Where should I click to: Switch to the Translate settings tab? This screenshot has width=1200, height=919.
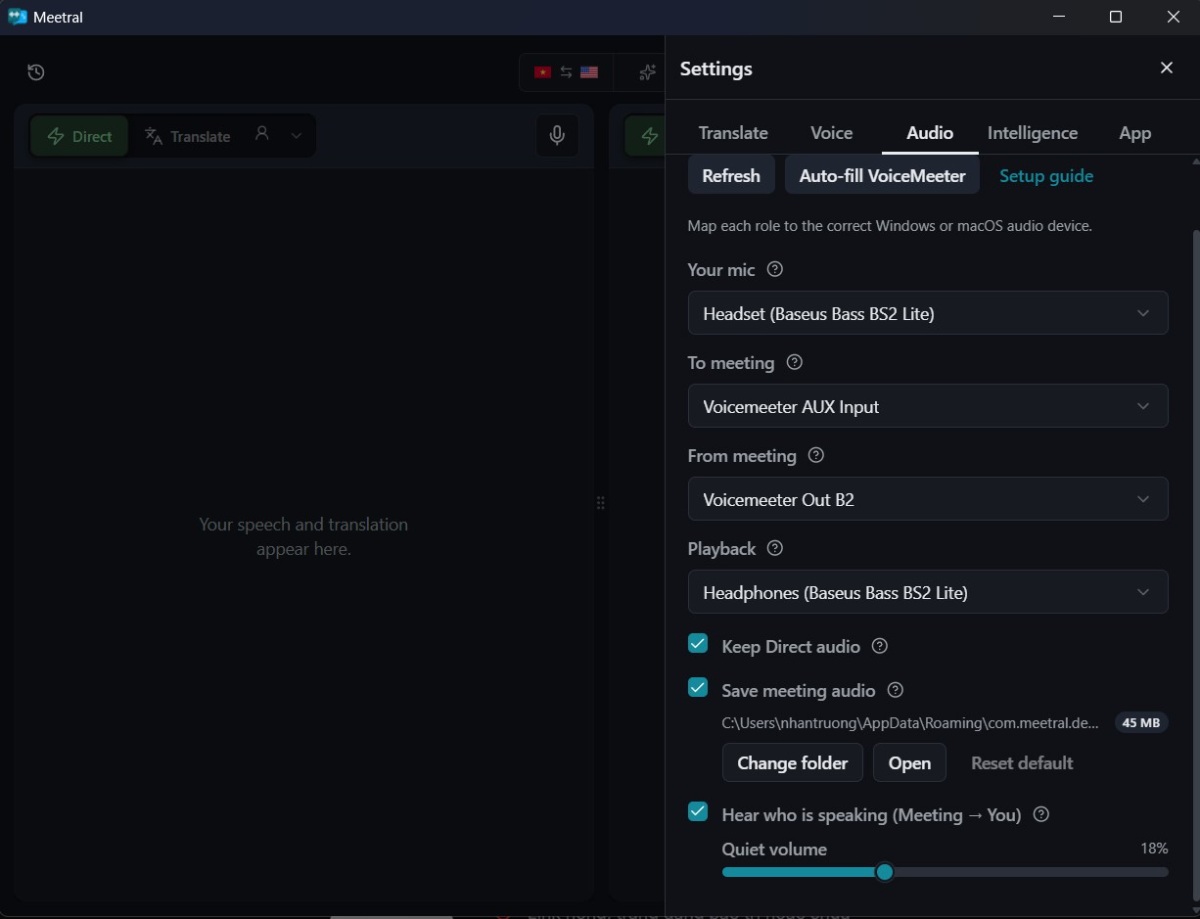click(x=733, y=133)
